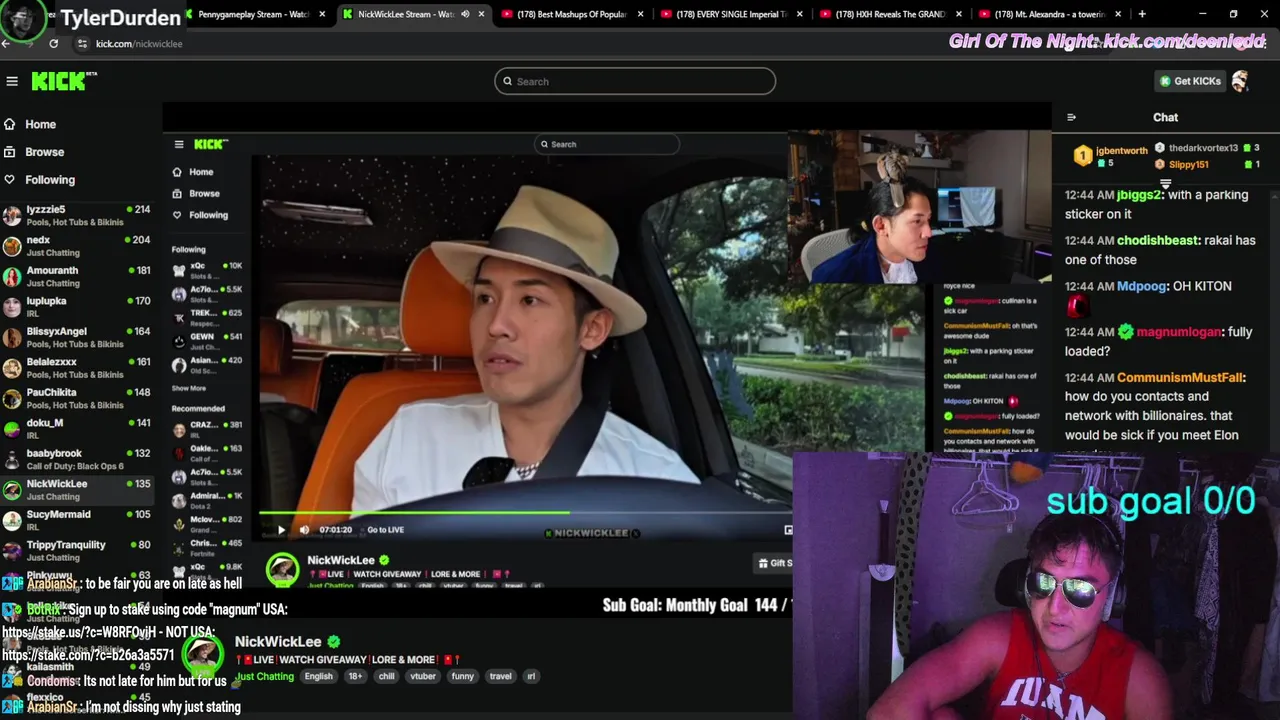This screenshot has width=1280, height=720.
Task: Click Go to LIVE in the player
Action: pos(385,530)
